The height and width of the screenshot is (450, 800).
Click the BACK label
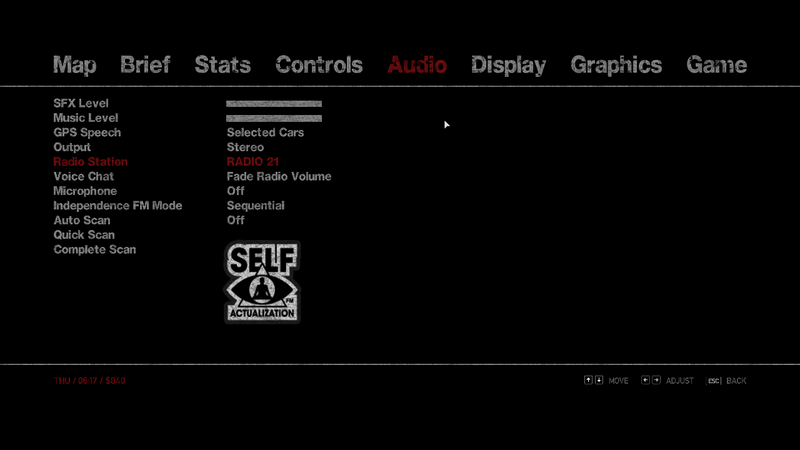[x=736, y=381]
